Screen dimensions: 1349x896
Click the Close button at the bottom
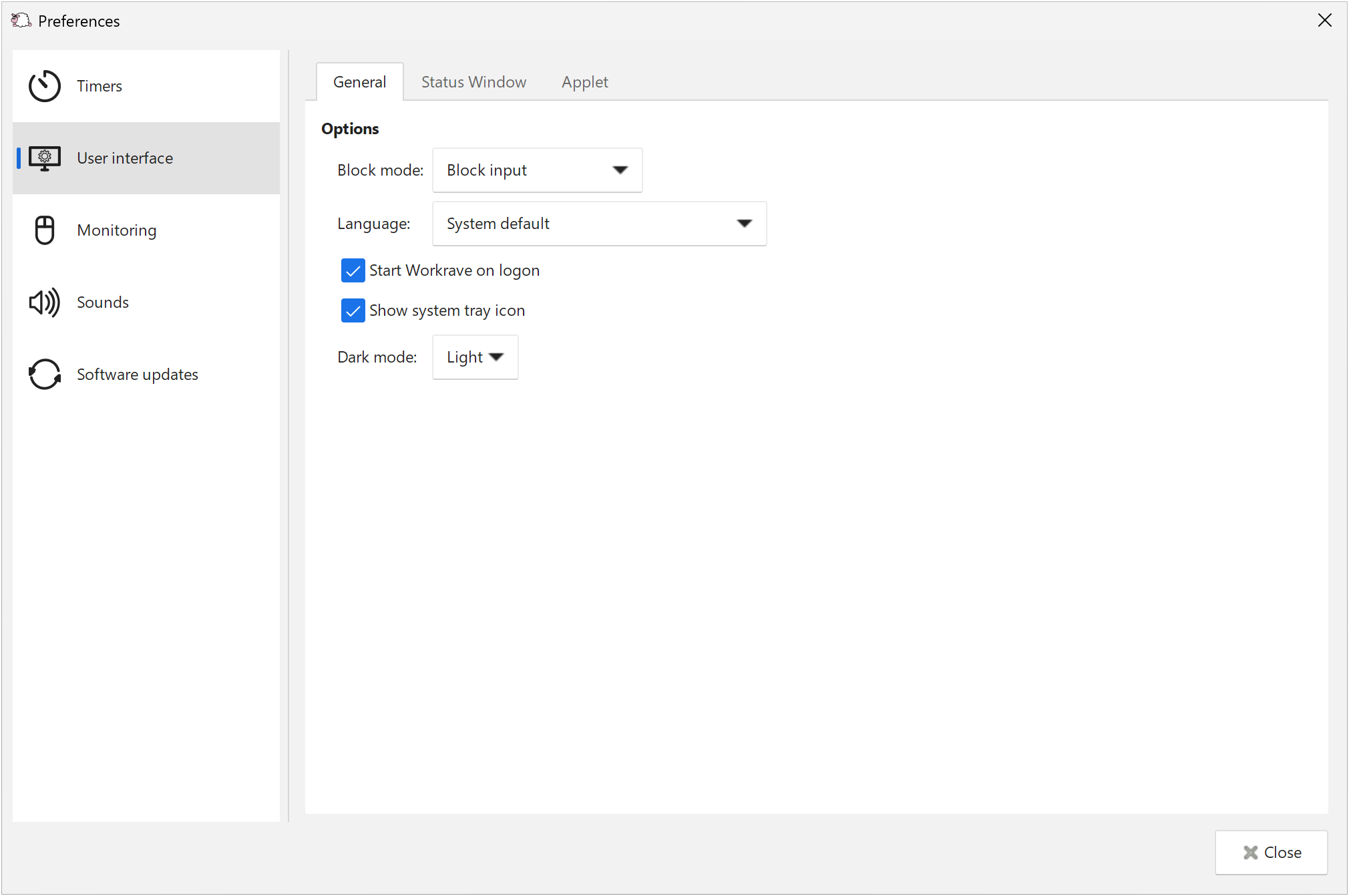pyautogui.click(x=1272, y=853)
